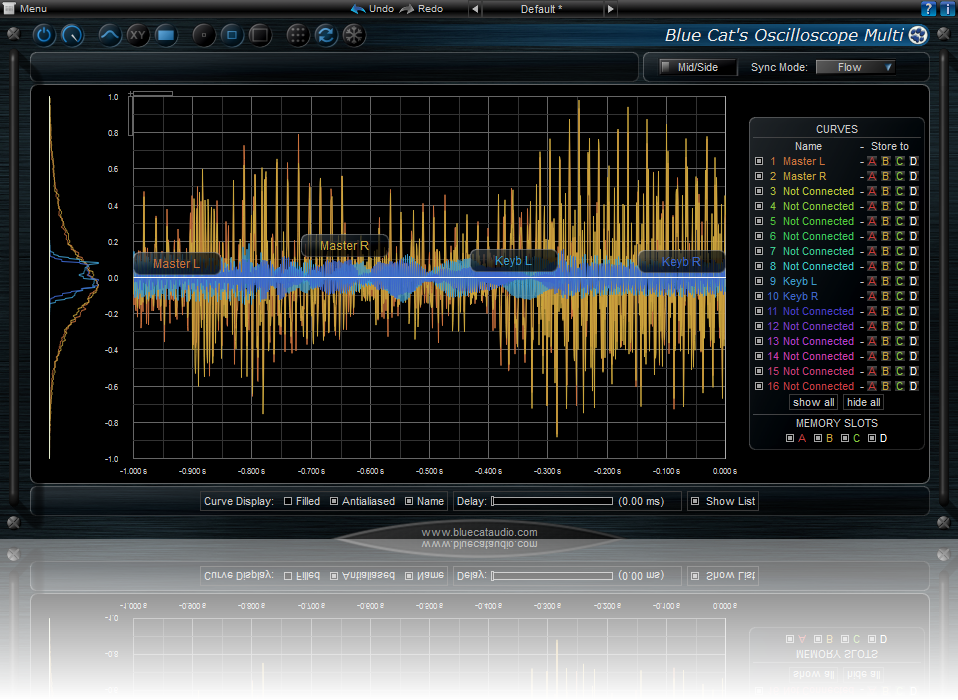Screen dimensions: 958x700
Task: Select the XY display mode icon
Action: point(138,34)
